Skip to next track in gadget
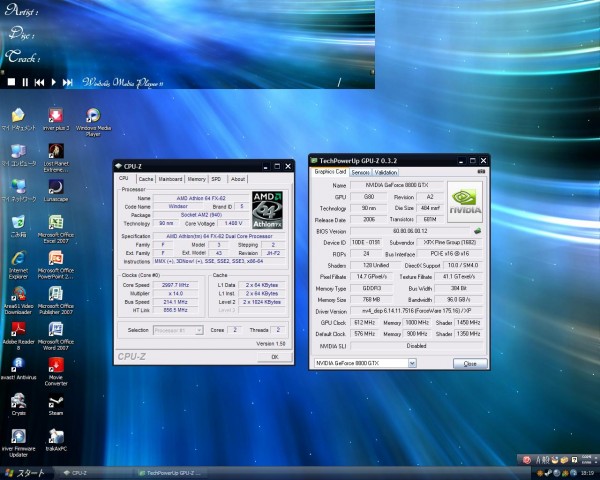 pyautogui.click(x=68, y=82)
